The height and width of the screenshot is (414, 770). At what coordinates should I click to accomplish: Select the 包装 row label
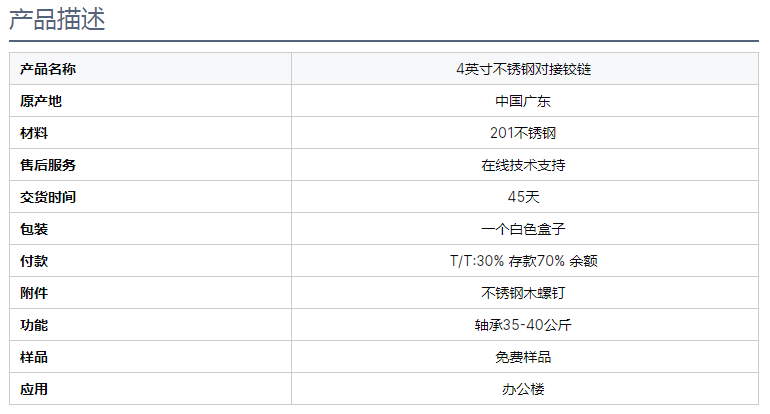[x=34, y=229]
